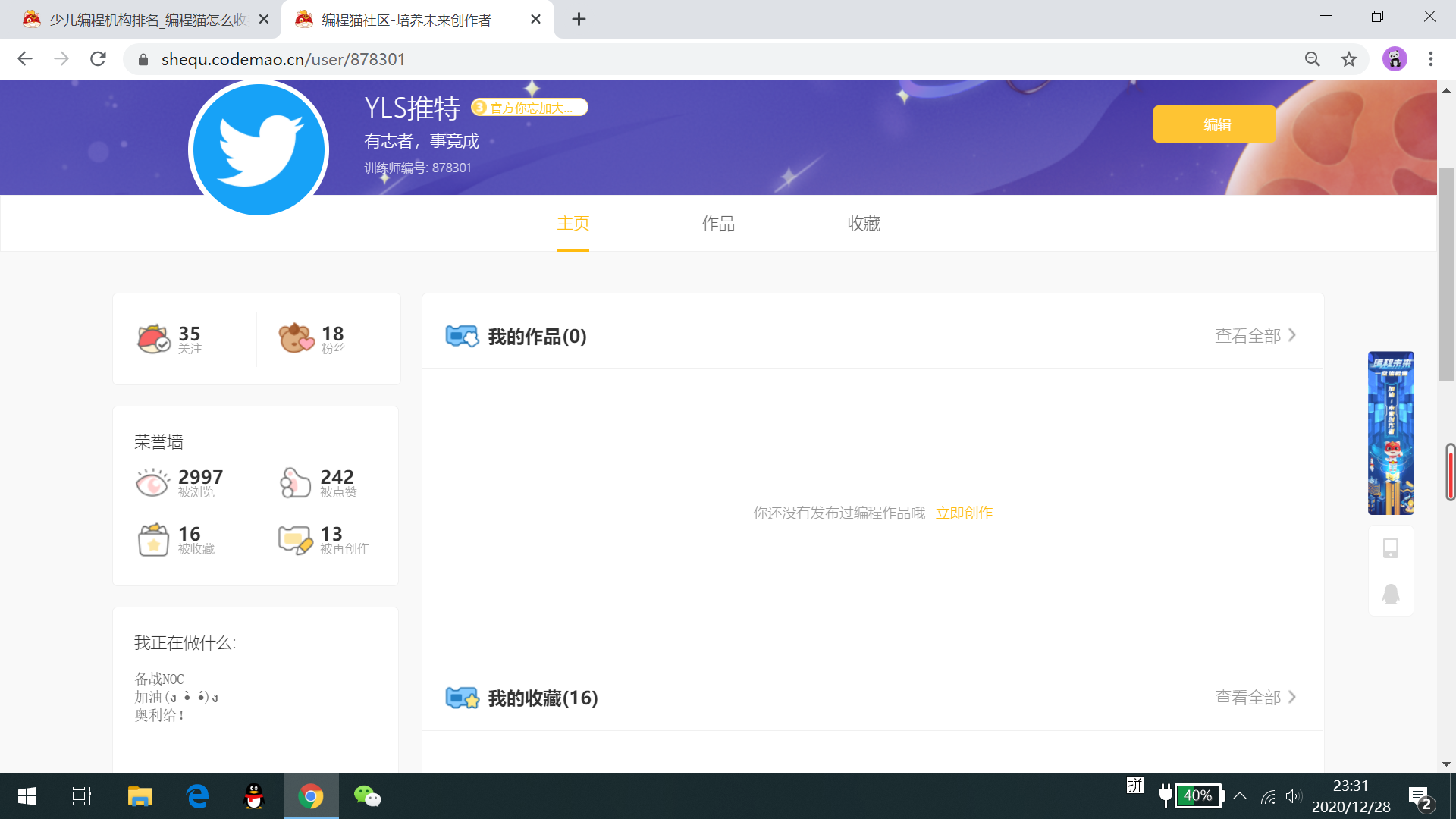This screenshot has width=1456, height=819.
Task: View site info via the padlock icon
Action: tap(143, 59)
